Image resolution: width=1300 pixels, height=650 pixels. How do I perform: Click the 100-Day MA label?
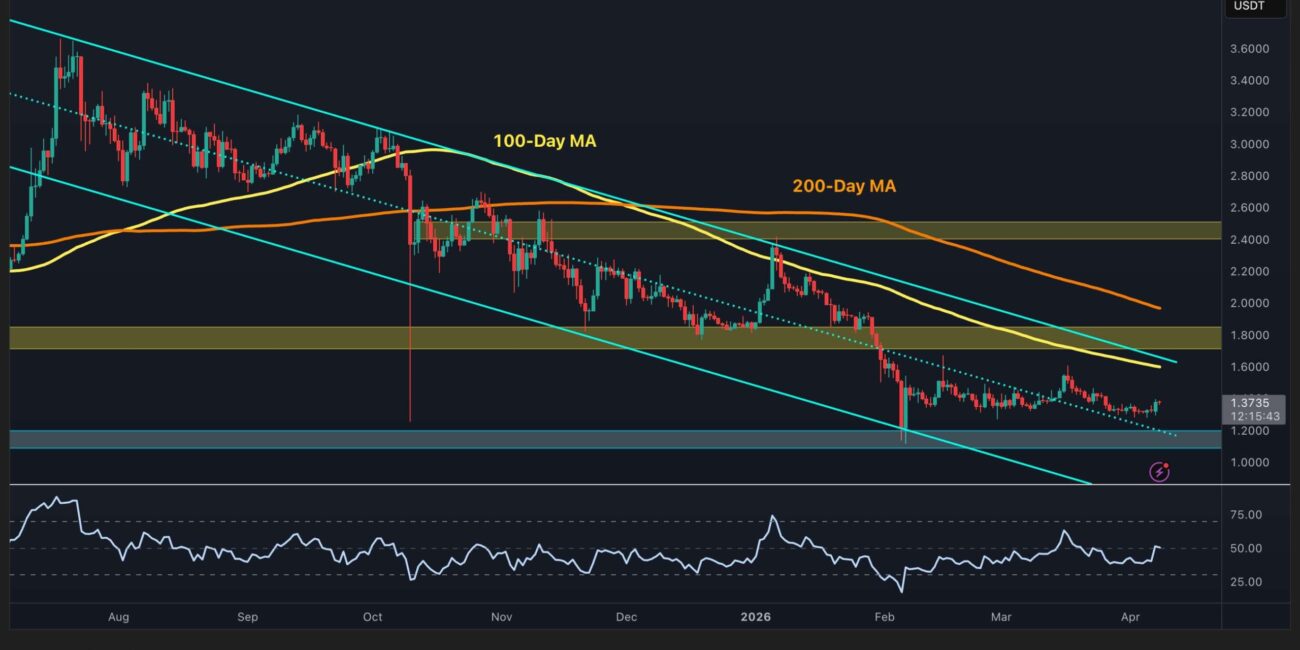point(544,142)
